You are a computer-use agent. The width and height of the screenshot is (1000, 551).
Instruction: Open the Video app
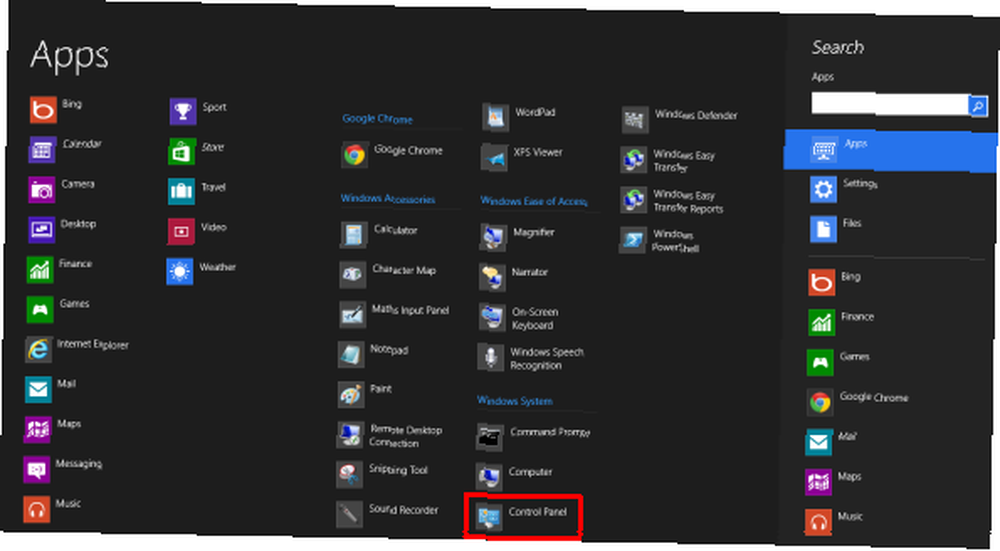click(197, 231)
